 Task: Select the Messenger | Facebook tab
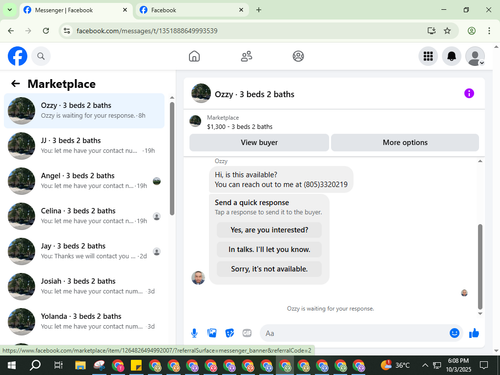coord(76,10)
